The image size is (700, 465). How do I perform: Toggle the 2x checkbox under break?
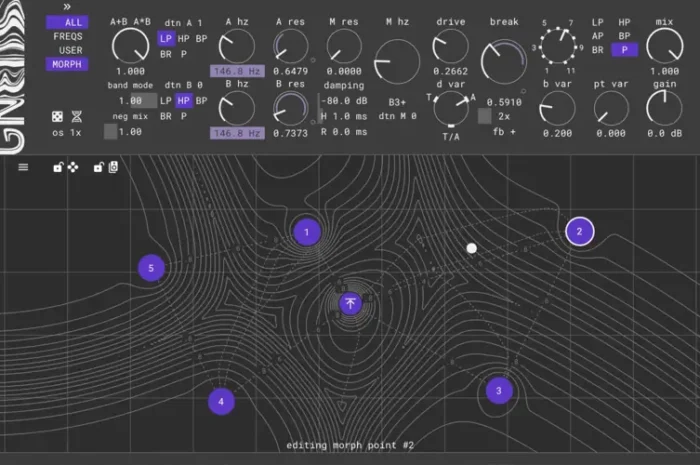484,116
